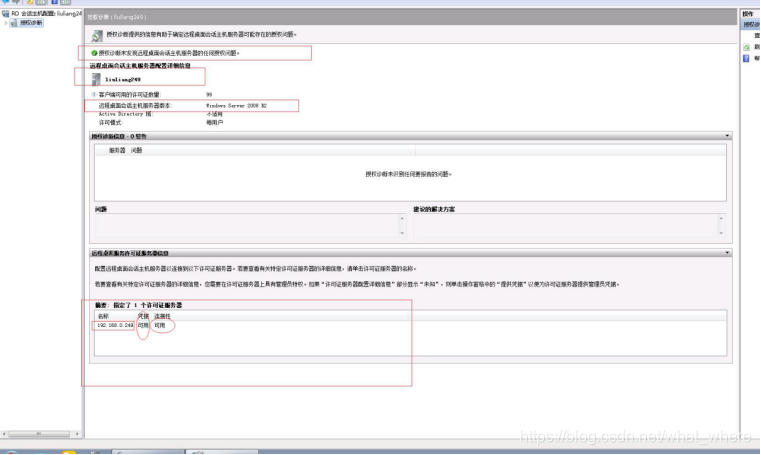
Task: Click the 凭据 column header
Action: 143,316
